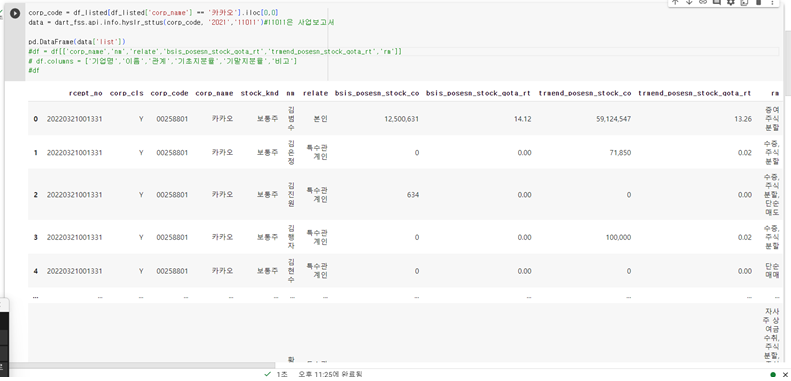The width and height of the screenshot is (791, 381).
Task: Click the 13.26 ratio cell
Action: click(744, 119)
